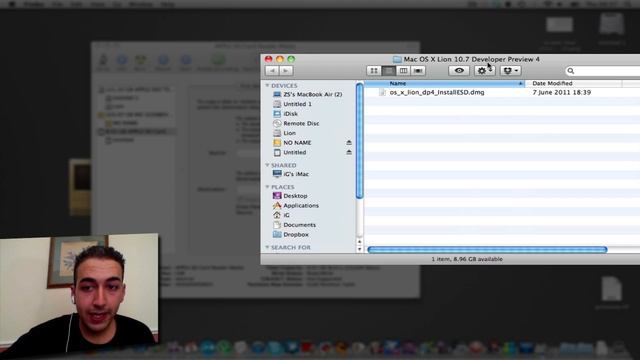
Task: Go back in Finder history
Action: coord(272,71)
